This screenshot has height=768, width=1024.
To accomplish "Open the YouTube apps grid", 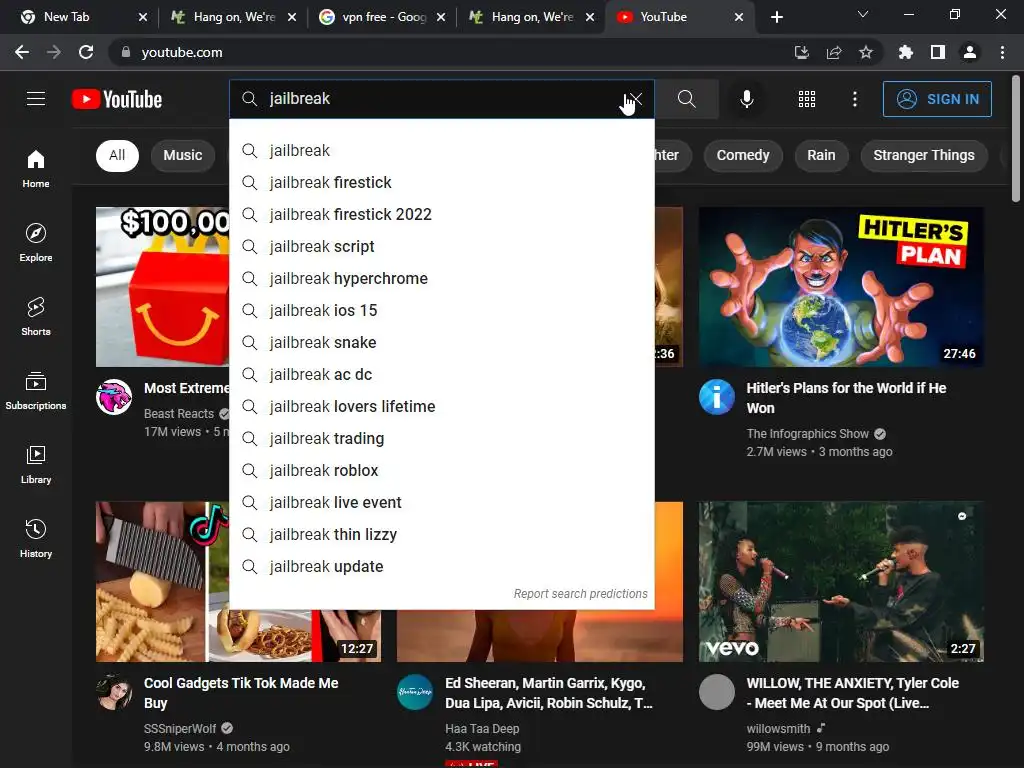I will 807,99.
